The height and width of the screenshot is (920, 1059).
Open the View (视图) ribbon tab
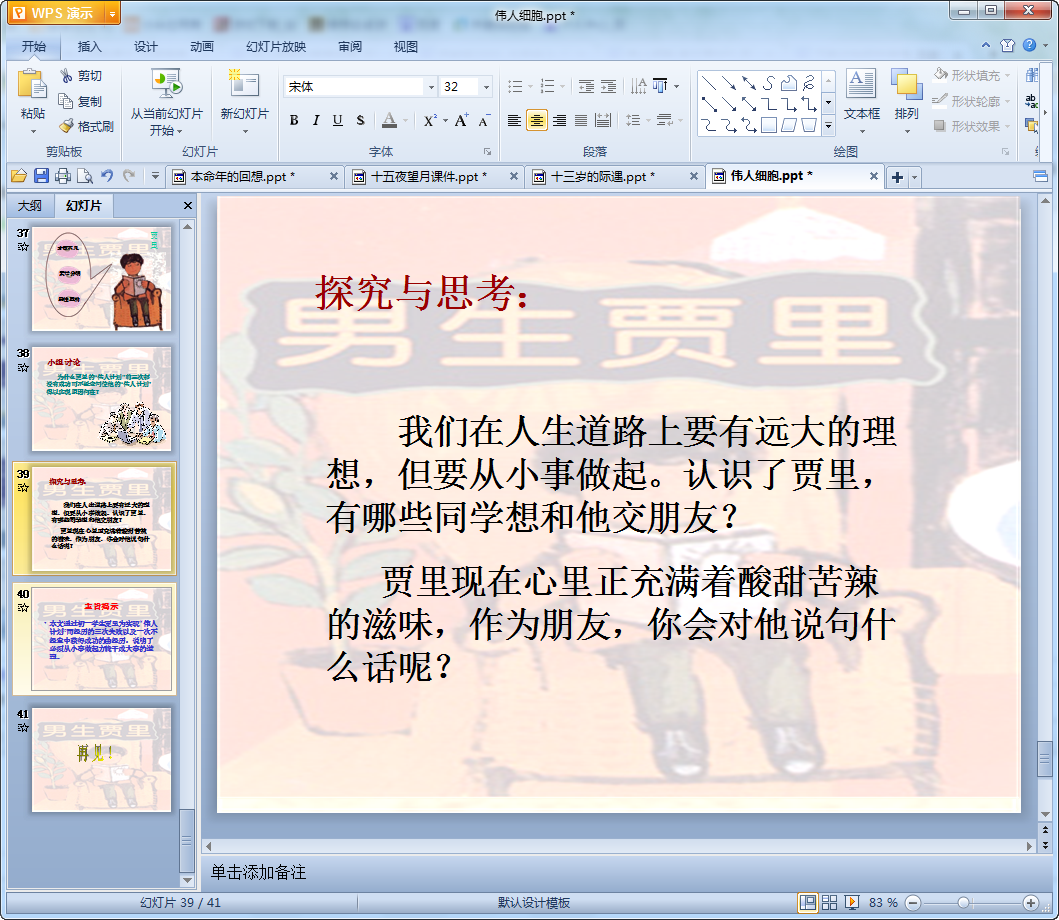[406, 47]
